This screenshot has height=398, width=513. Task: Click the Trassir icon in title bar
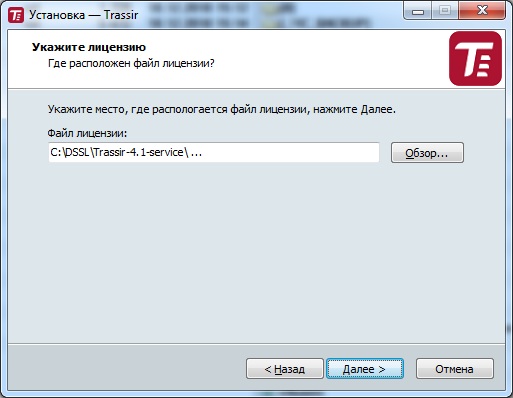click(16, 15)
